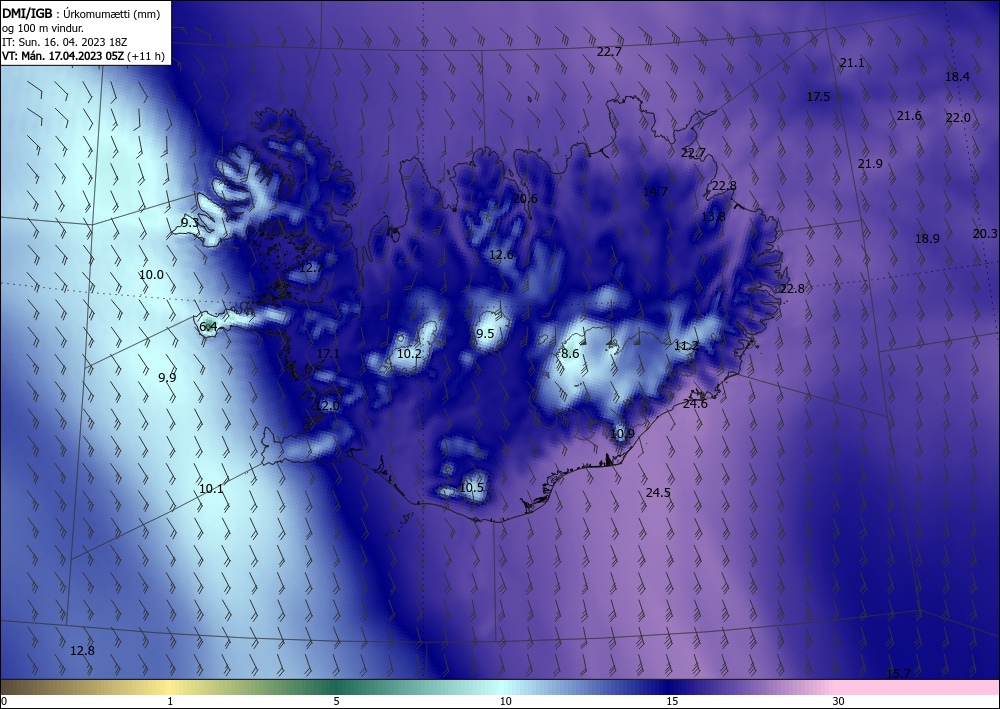Click the 9.5 value on the map

click(x=485, y=334)
